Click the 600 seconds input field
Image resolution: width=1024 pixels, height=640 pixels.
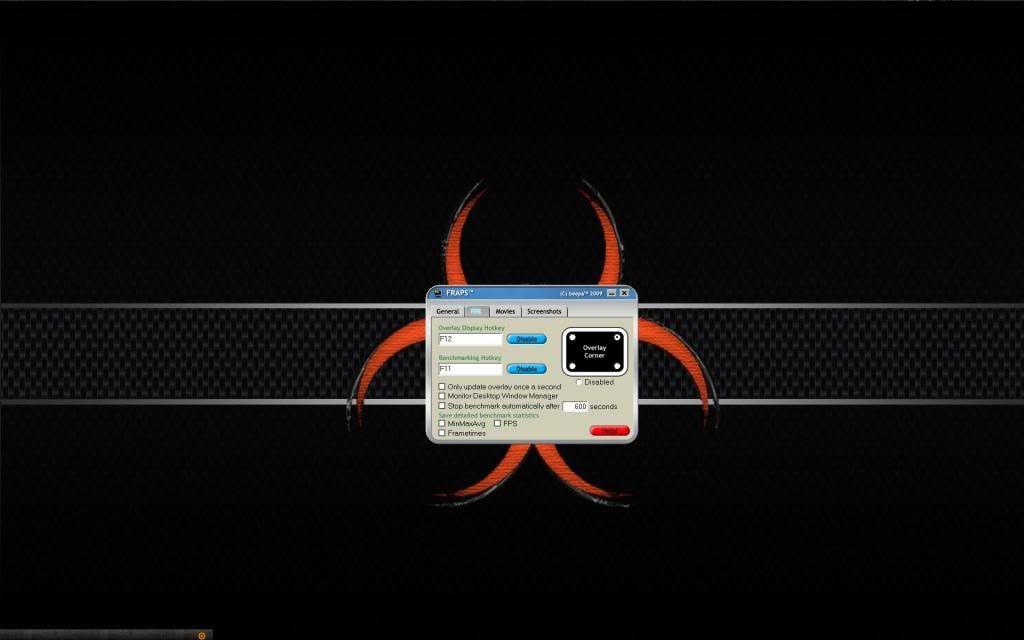point(575,406)
